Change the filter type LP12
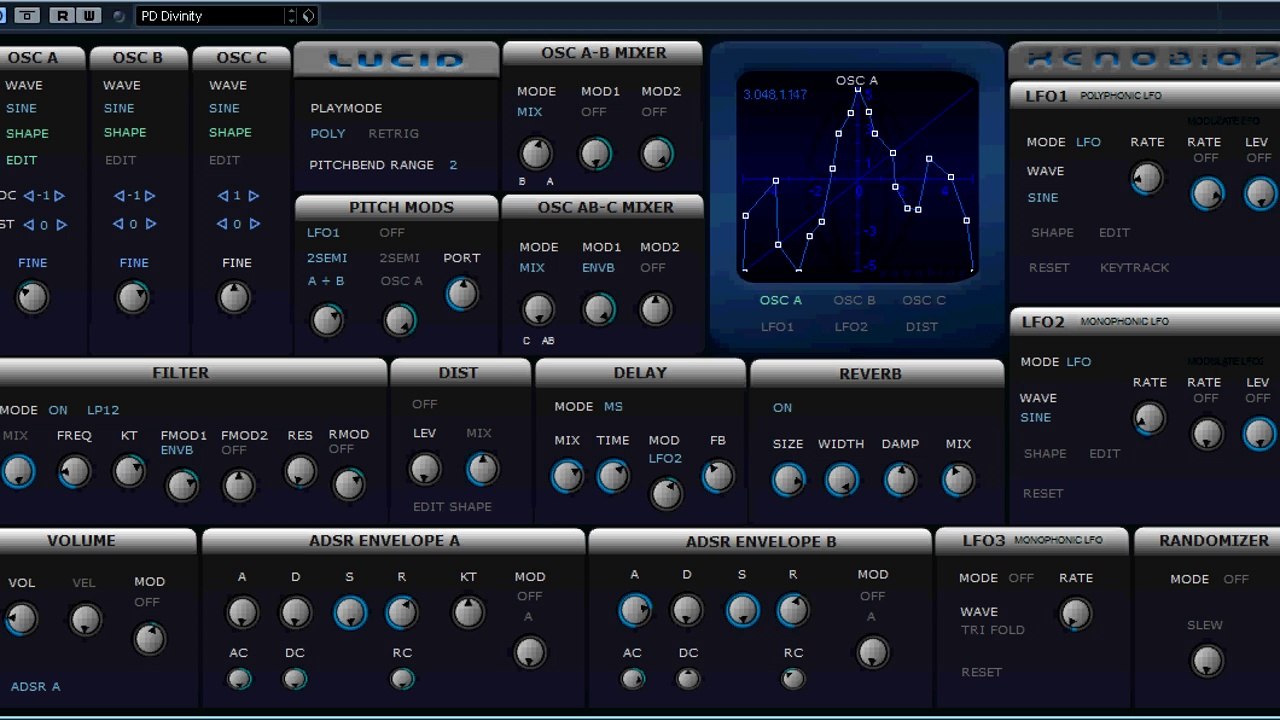 [x=103, y=410]
